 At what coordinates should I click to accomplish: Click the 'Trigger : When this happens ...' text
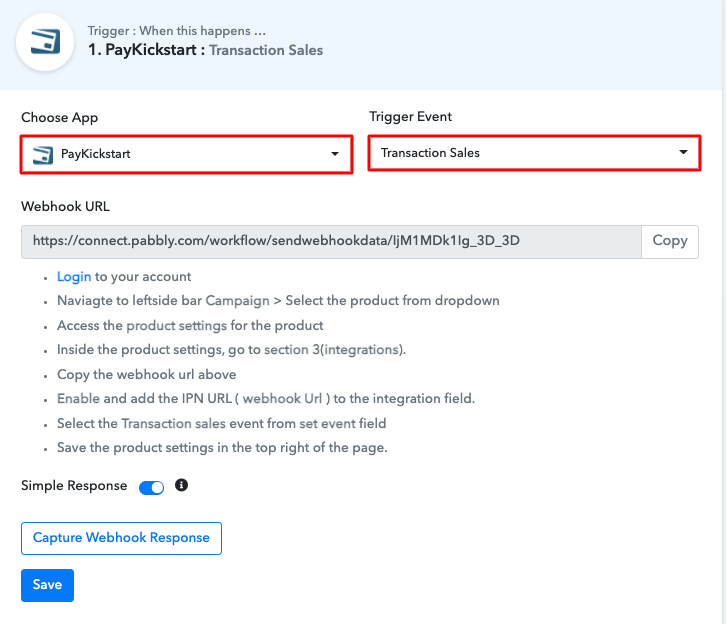coord(177,31)
